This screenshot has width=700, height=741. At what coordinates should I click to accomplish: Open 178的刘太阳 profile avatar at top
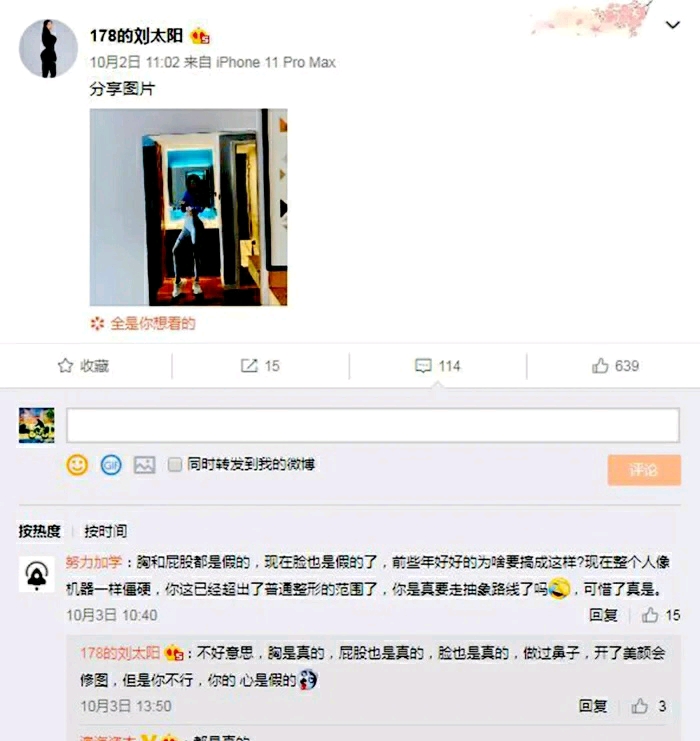[x=48, y=48]
